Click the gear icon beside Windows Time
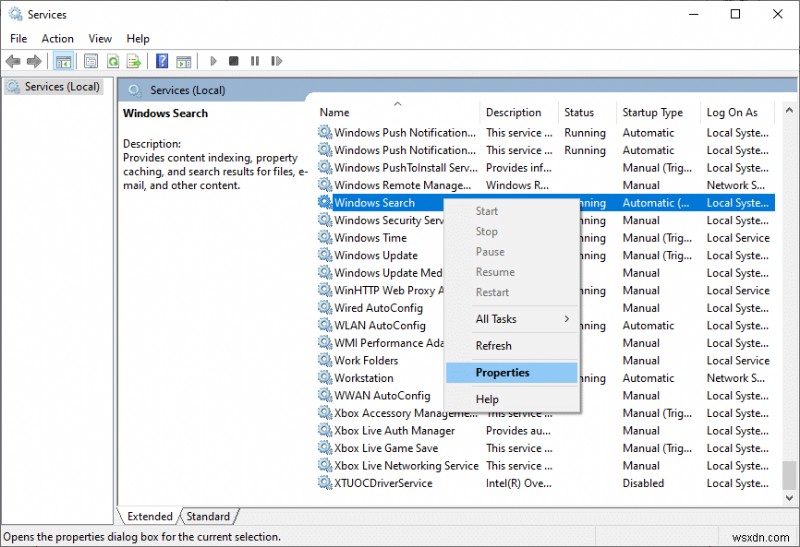 point(325,237)
